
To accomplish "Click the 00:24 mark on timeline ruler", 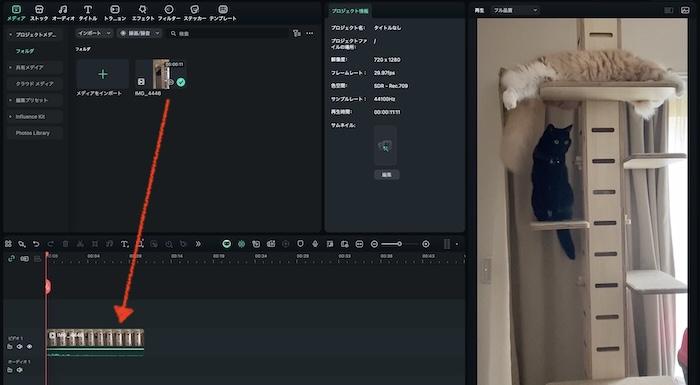I will pos(261,256).
